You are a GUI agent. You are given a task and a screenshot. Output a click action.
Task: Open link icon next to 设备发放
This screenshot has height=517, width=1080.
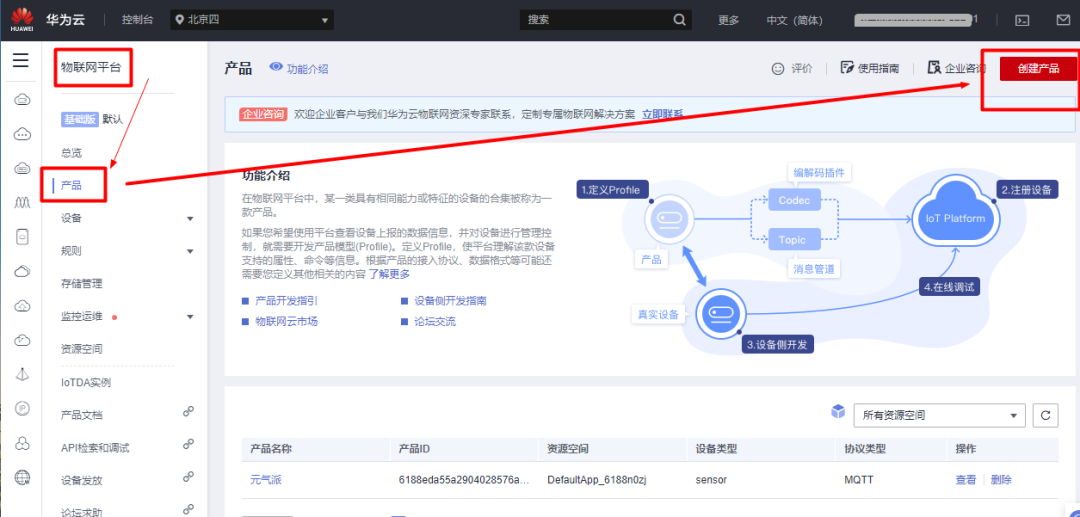188,477
